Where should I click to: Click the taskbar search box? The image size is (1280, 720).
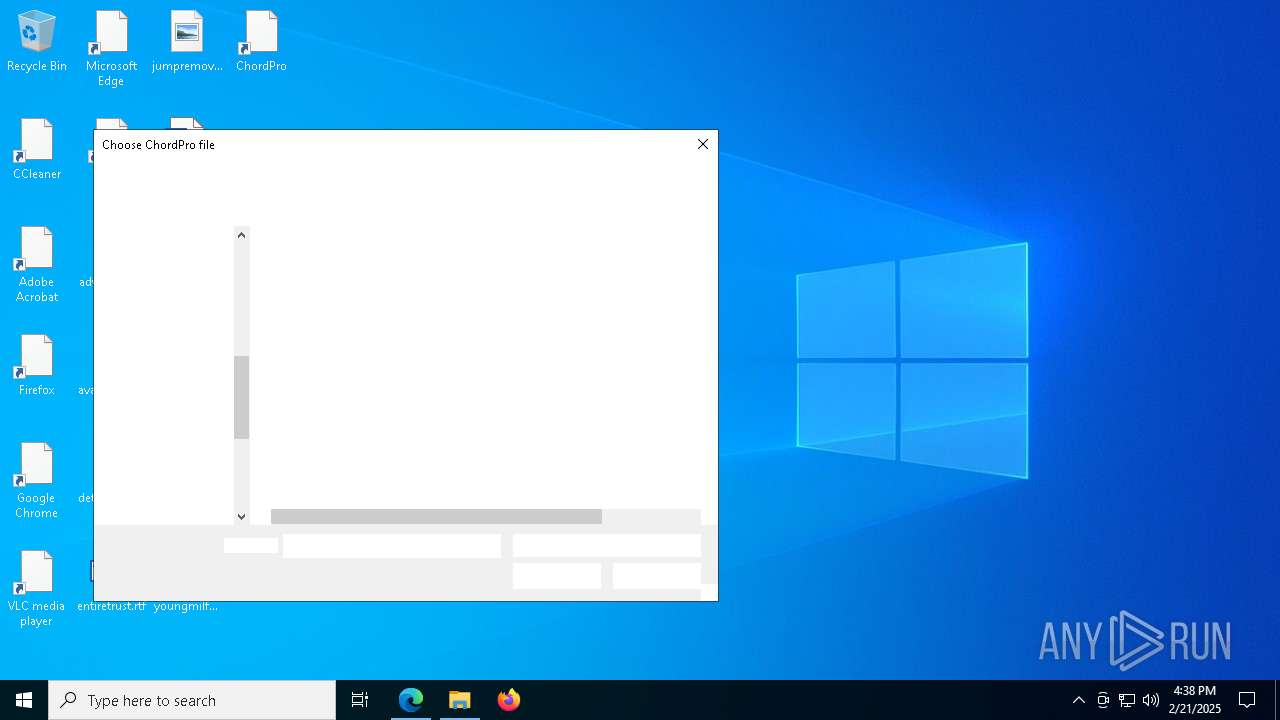pos(192,700)
